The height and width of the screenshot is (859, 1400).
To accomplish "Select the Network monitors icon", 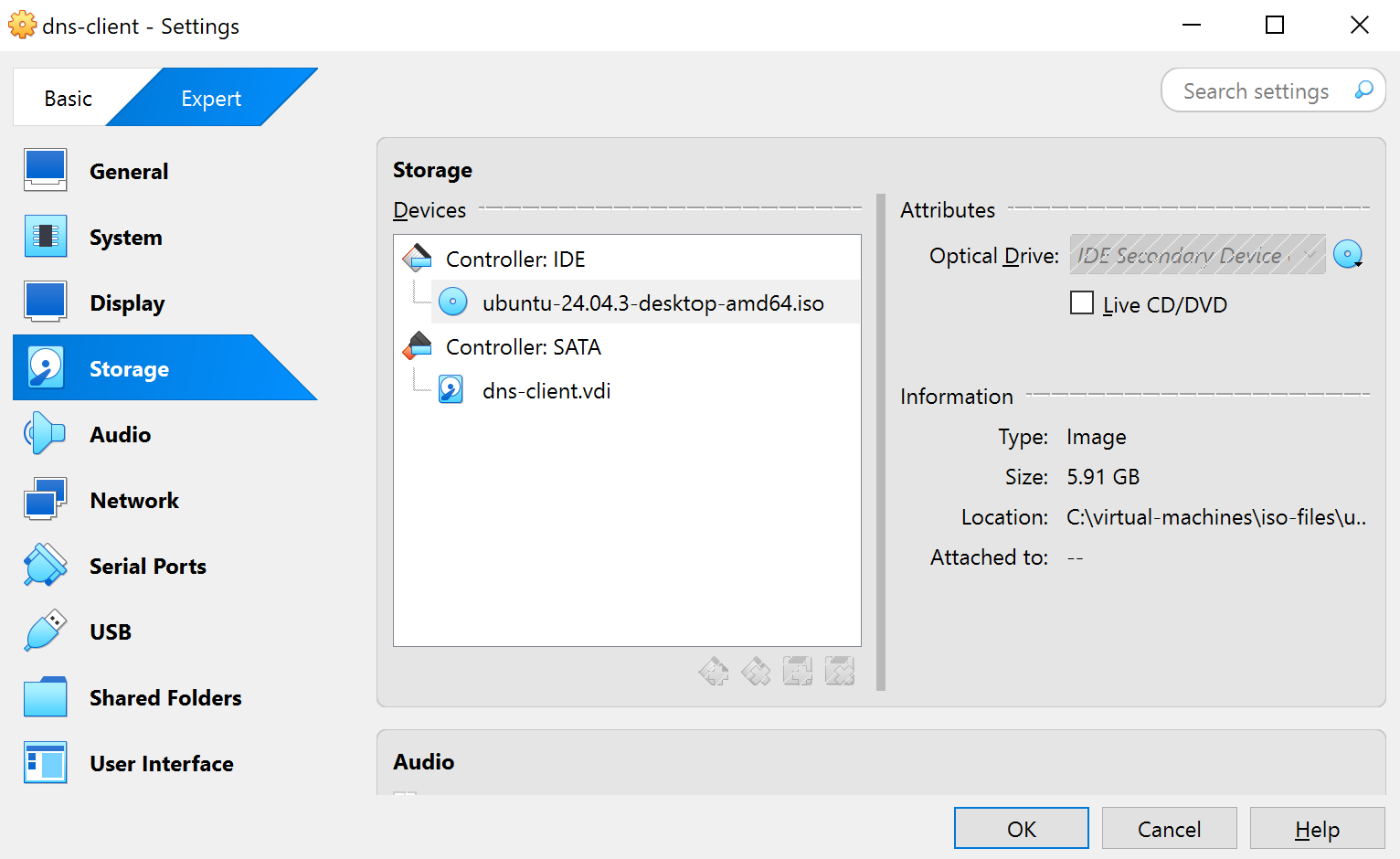I will [x=45, y=500].
